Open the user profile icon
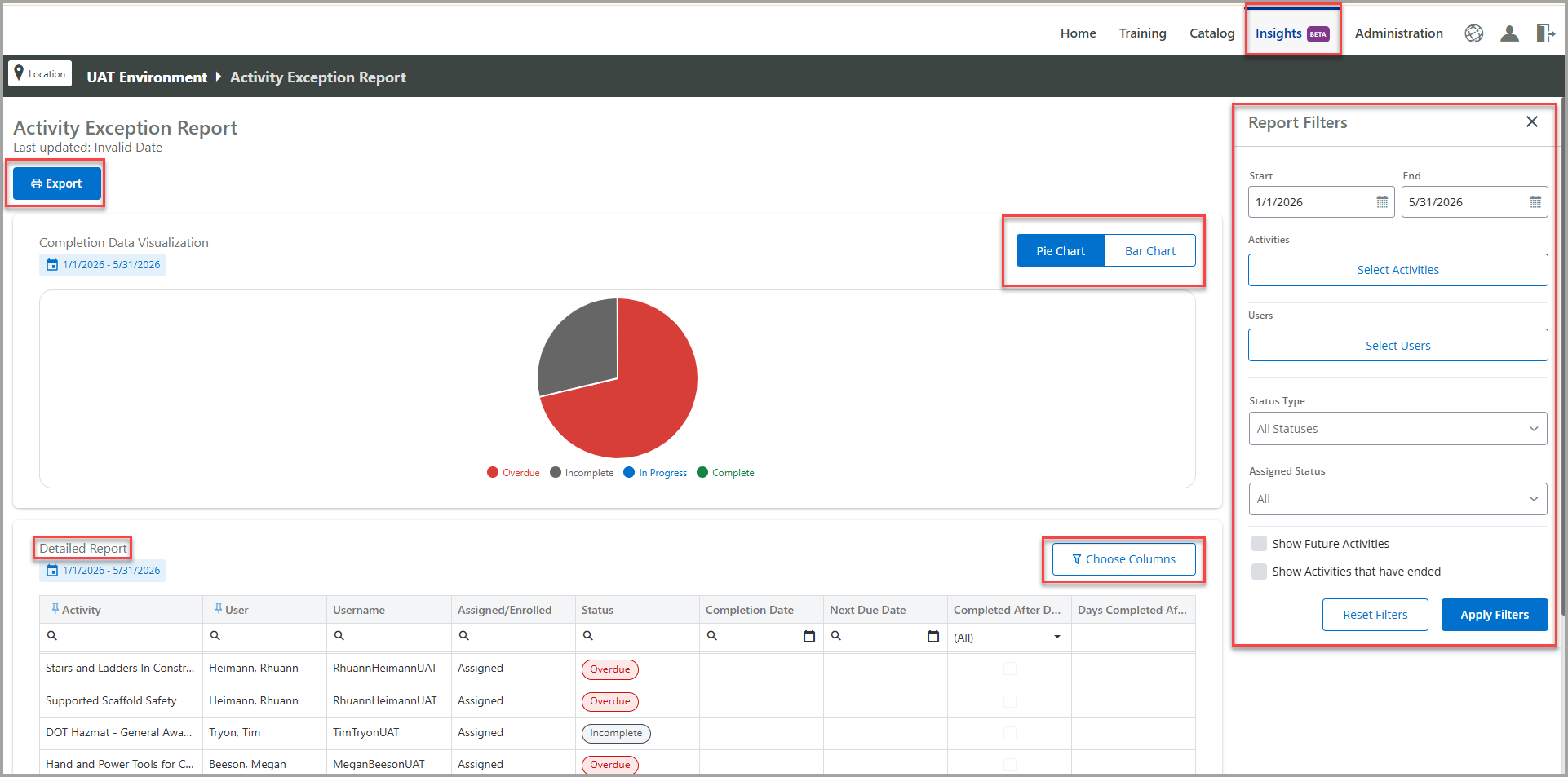 point(1509,33)
